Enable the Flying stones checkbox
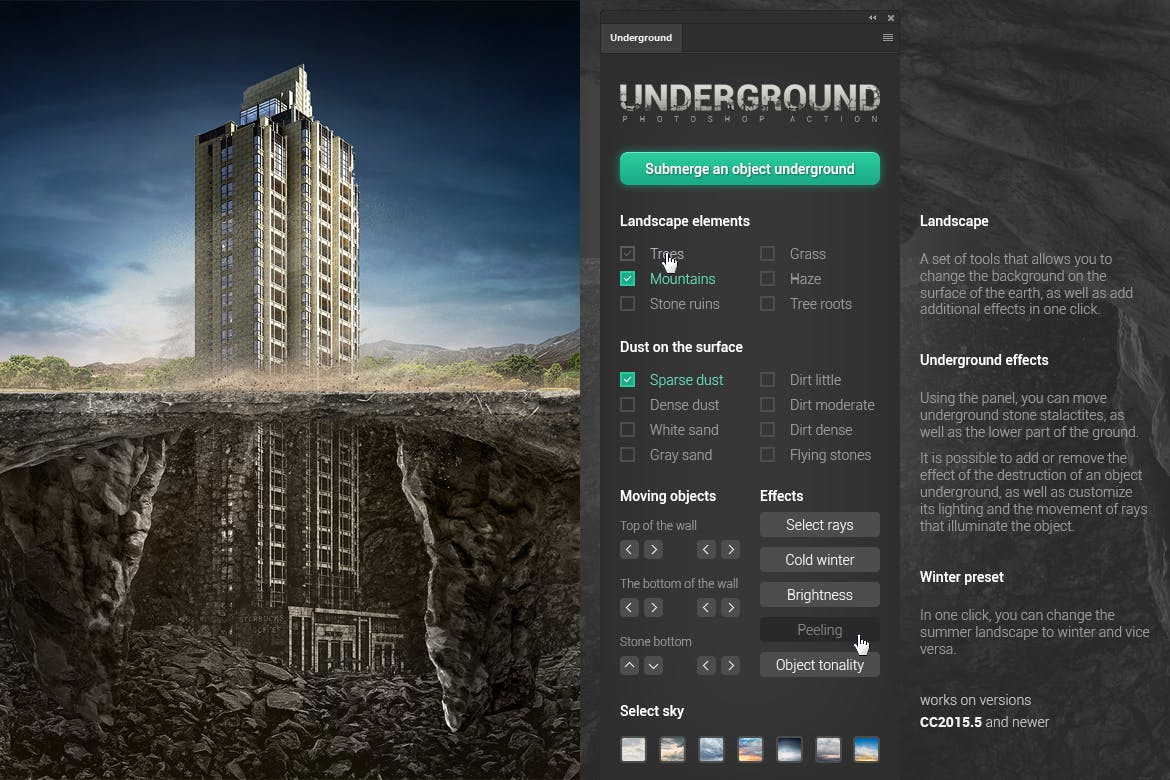The height and width of the screenshot is (780, 1170). [x=767, y=455]
